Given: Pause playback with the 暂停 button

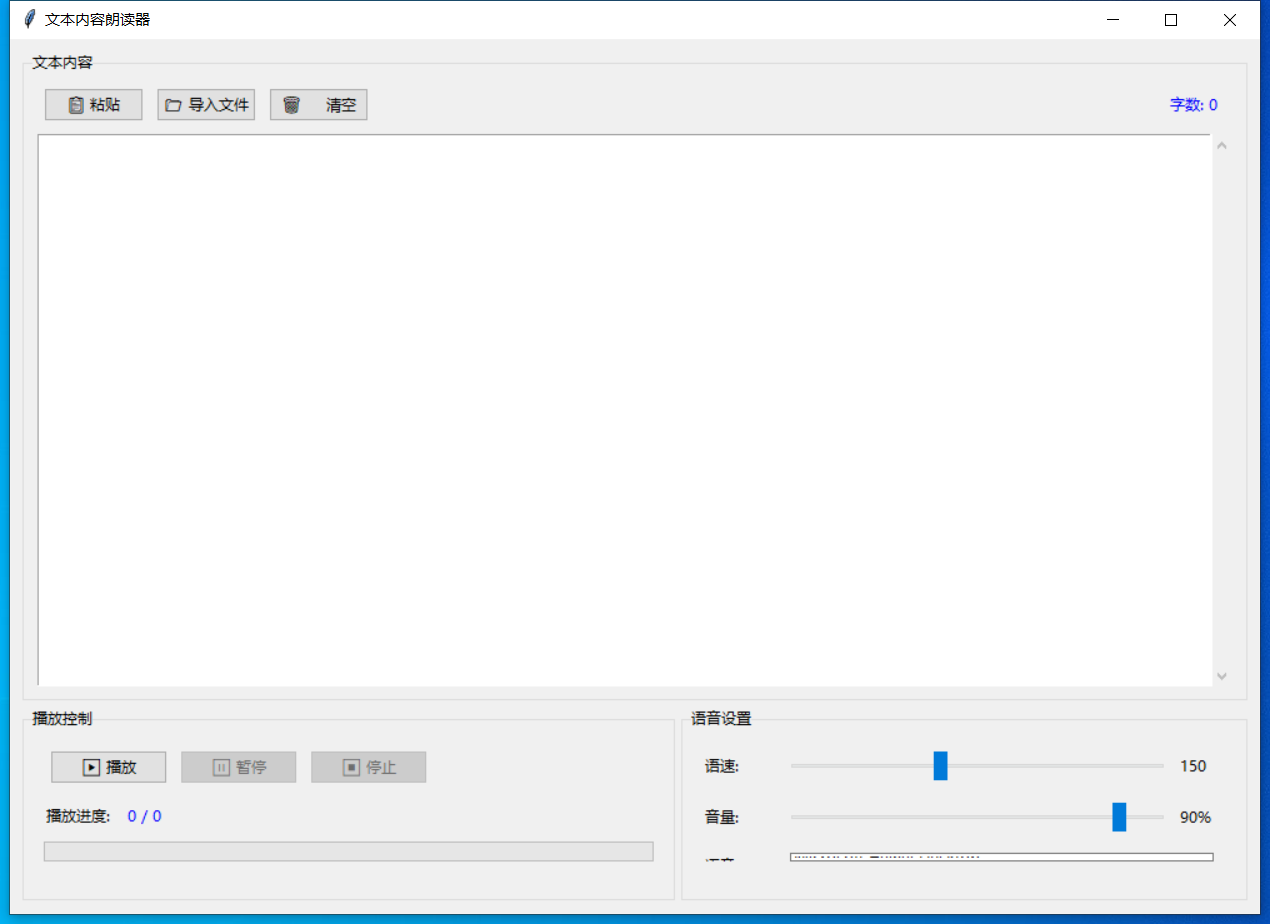Looking at the screenshot, I should 239,767.
